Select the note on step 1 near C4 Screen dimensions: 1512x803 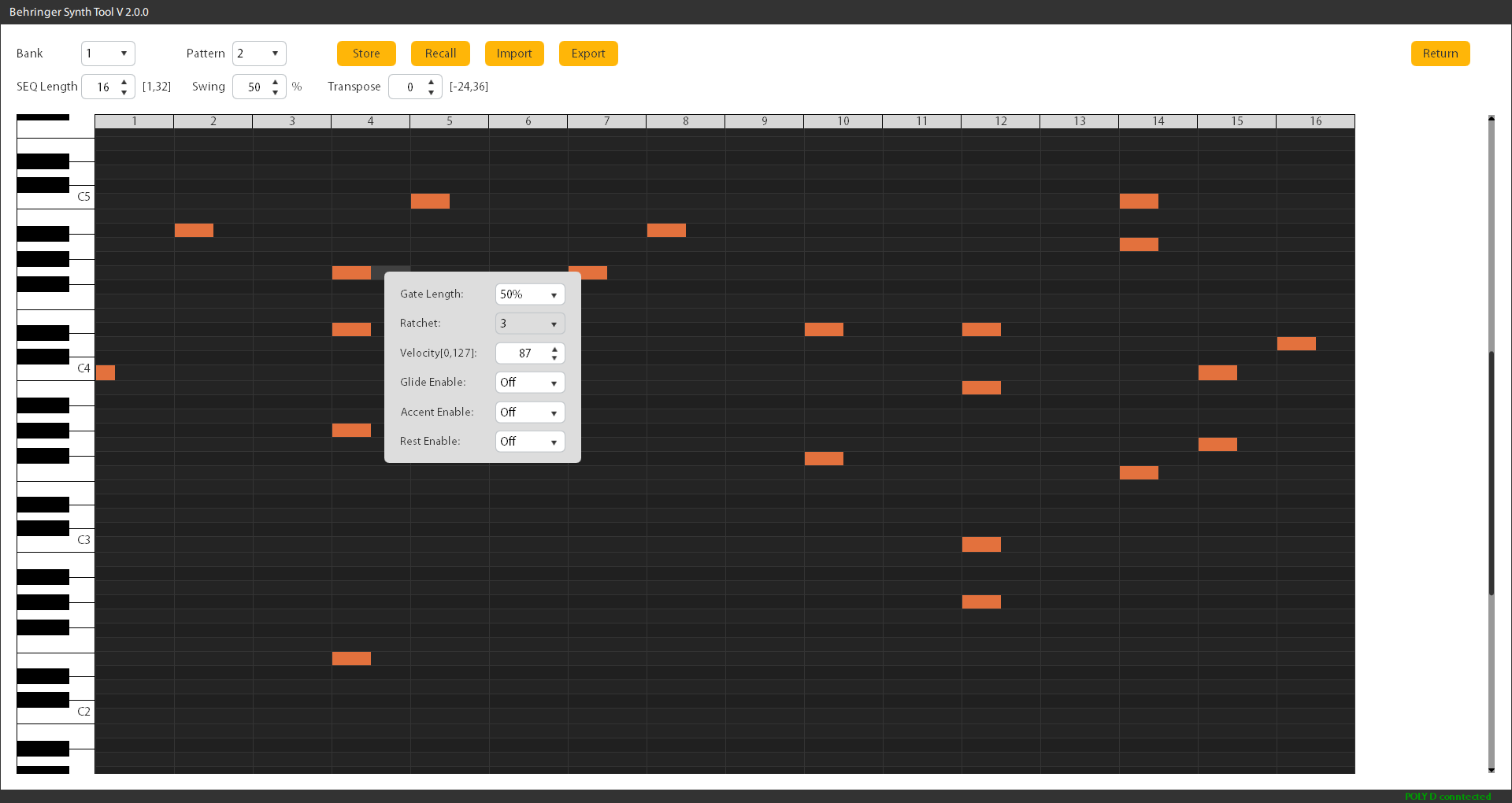pos(106,372)
